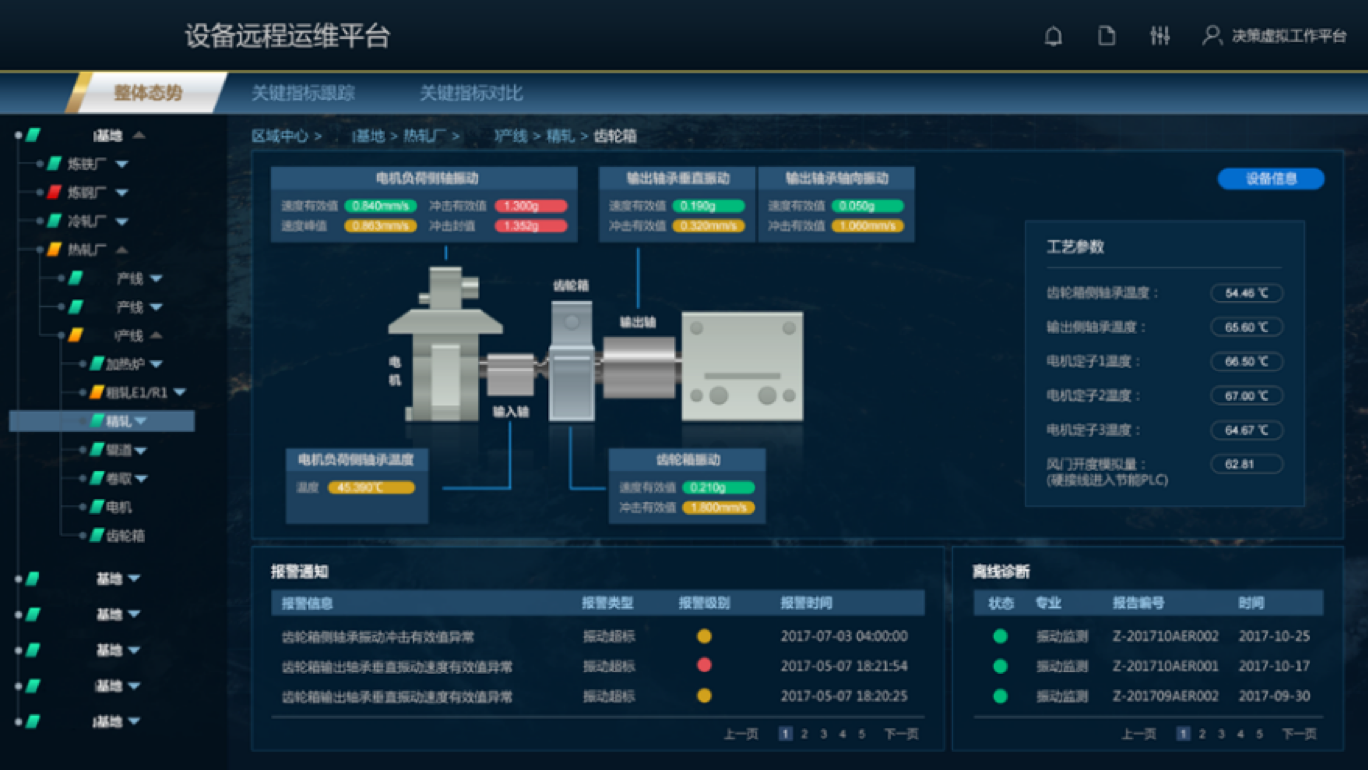Expand the 加热炉 node arrow
Viewport: 1368px width, 770px height.
(156, 365)
